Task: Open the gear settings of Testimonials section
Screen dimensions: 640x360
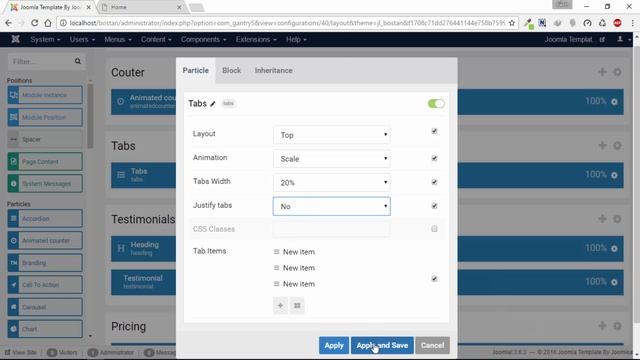Action: tap(617, 219)
